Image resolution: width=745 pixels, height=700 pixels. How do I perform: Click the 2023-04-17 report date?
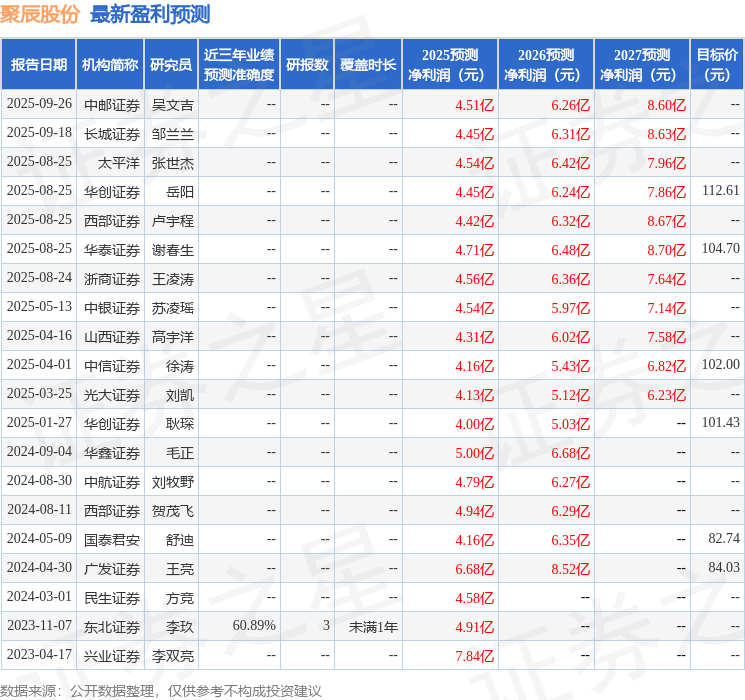pos(39,655)
